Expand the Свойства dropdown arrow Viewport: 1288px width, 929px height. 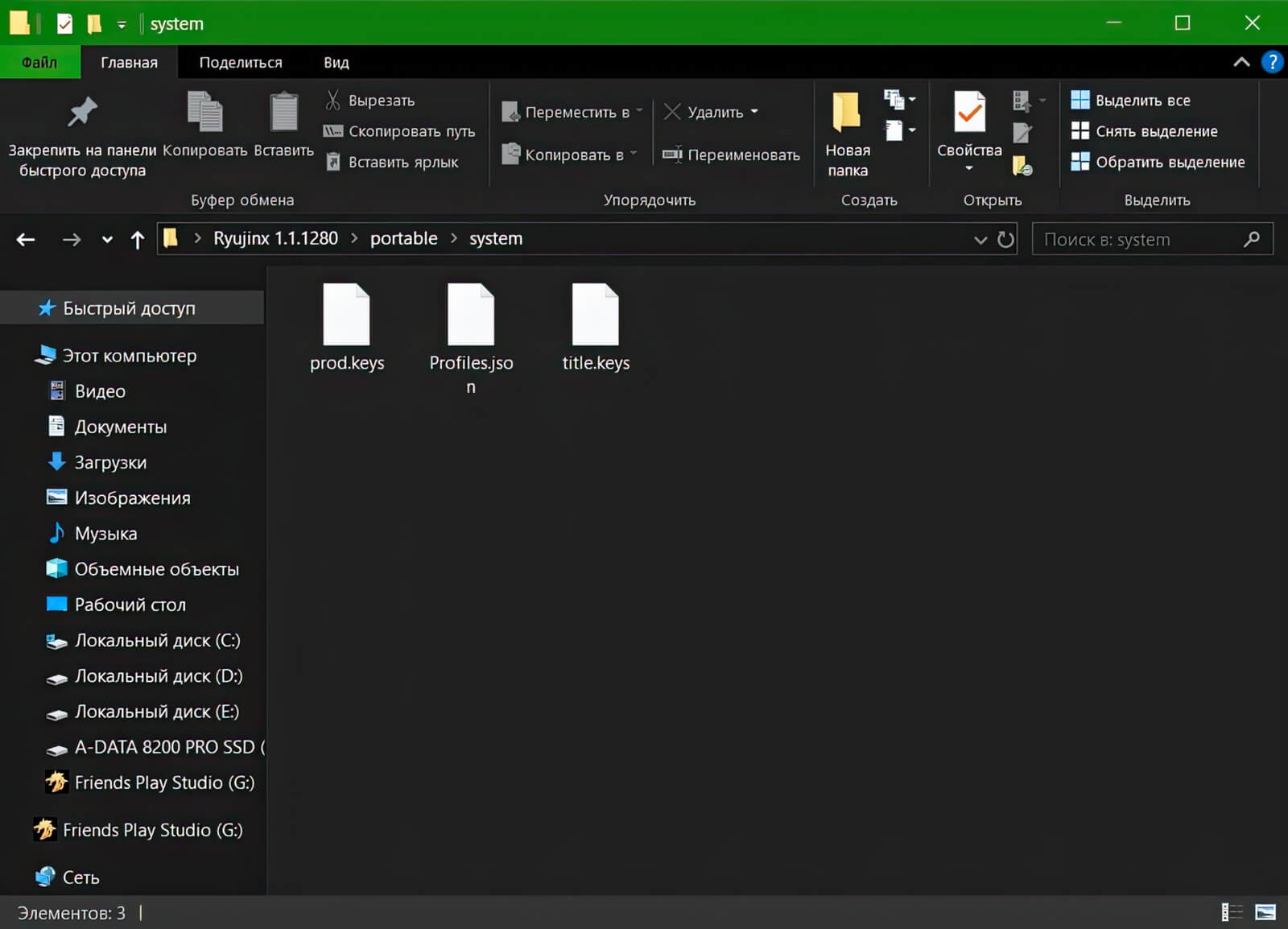click(969, 168)
